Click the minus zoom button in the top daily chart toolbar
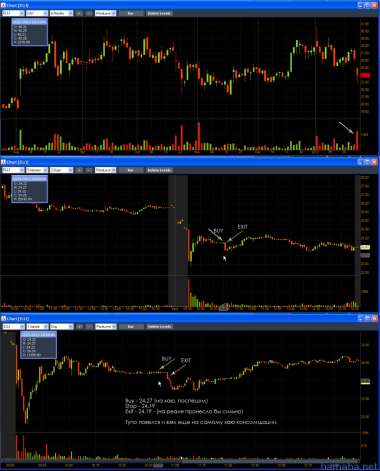The image size is (380, 471). coord(89,13)
